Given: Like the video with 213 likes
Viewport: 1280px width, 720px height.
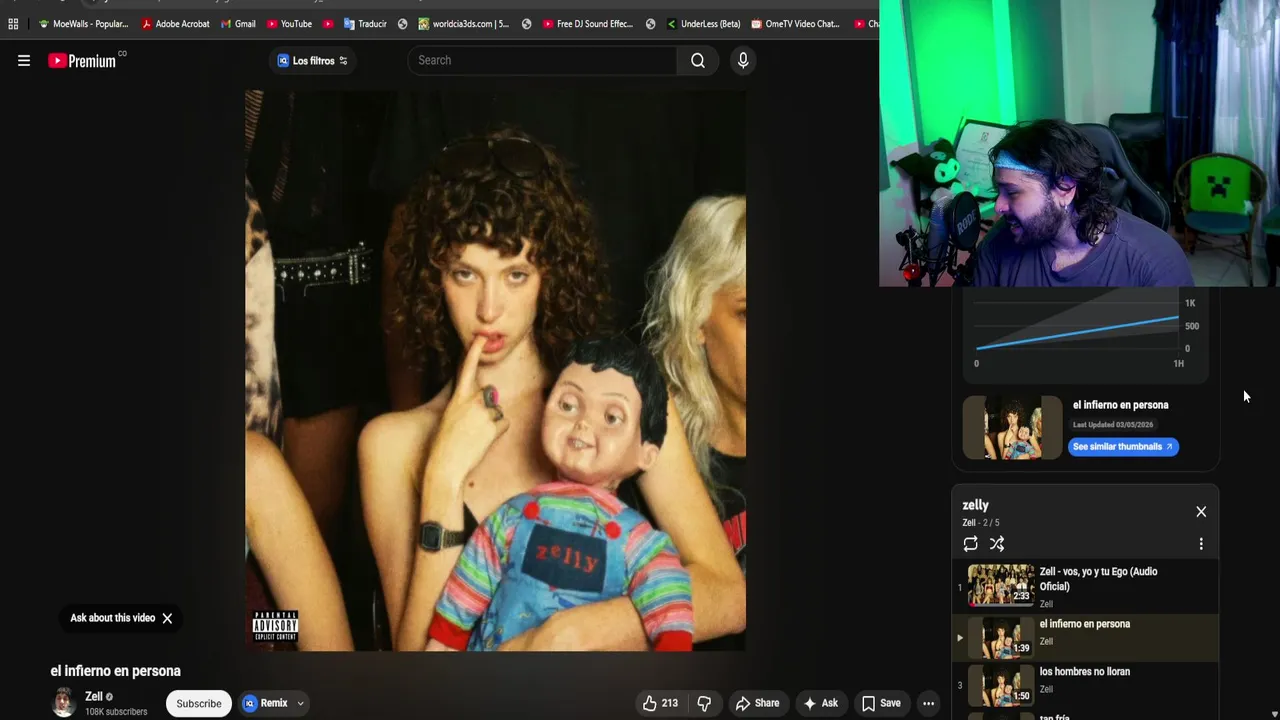Looking at the screenshot, I should coord(660,704).
